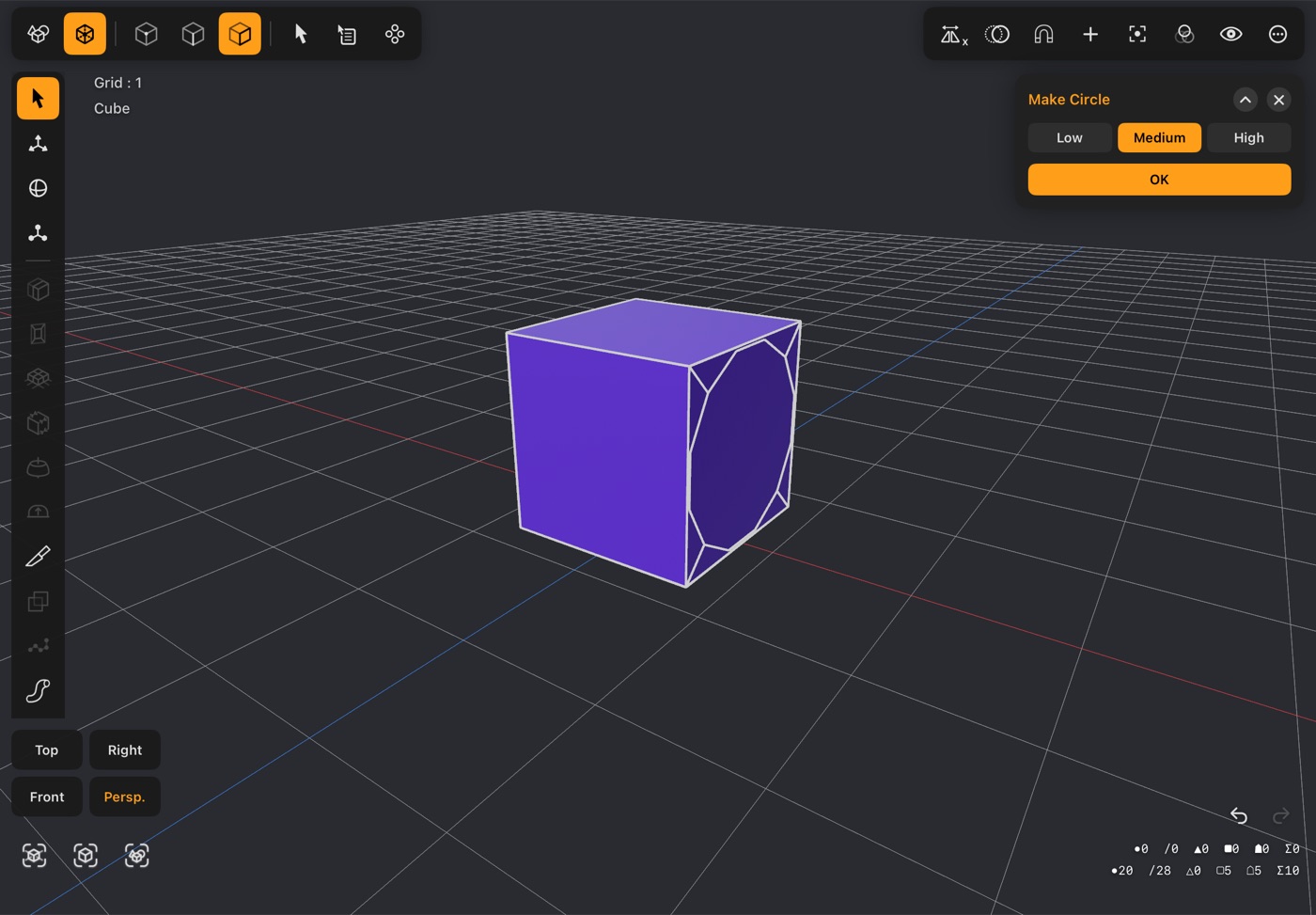Click the dimmed dome-shaped tool

[38, 467]
